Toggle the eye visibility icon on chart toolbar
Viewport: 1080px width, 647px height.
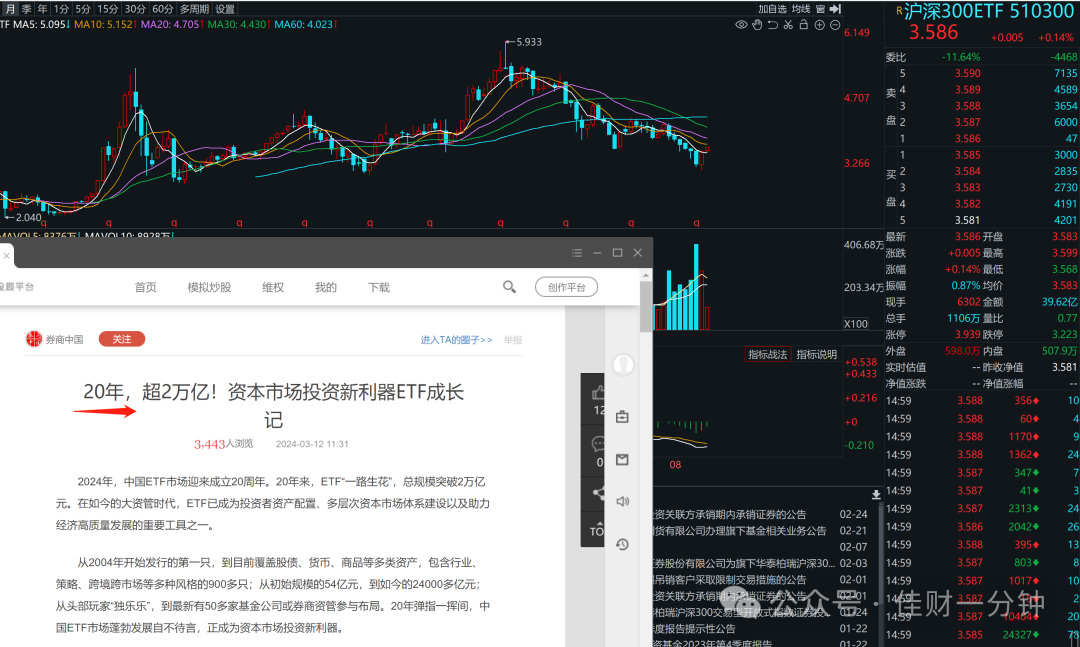pyautogui.click(x=741, y=25)
